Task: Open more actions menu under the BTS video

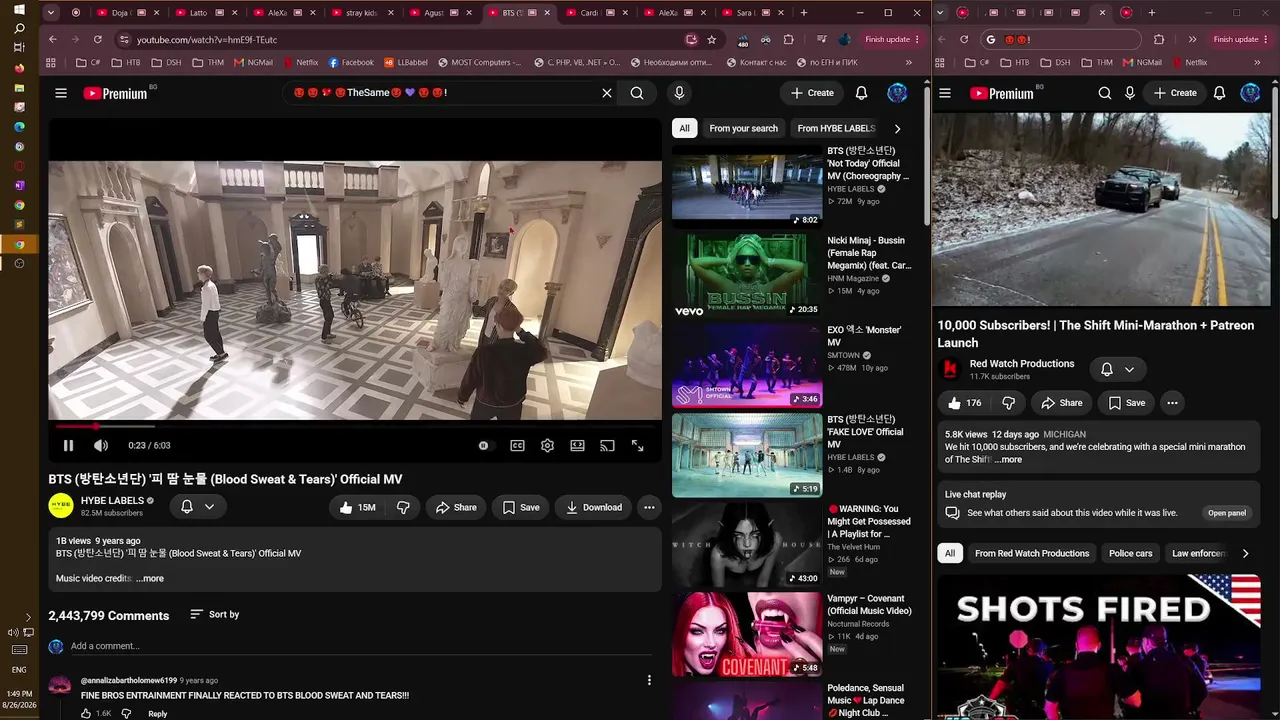Action: (x=649, y=507)
